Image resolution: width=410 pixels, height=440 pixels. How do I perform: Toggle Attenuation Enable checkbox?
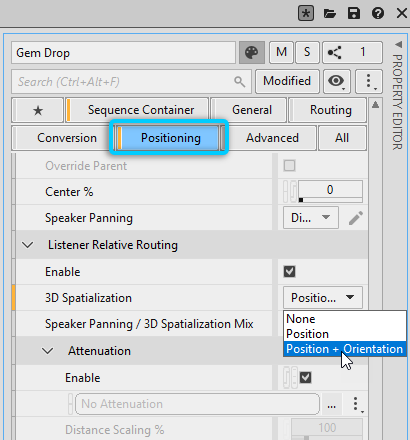click(x=305, y=378)
